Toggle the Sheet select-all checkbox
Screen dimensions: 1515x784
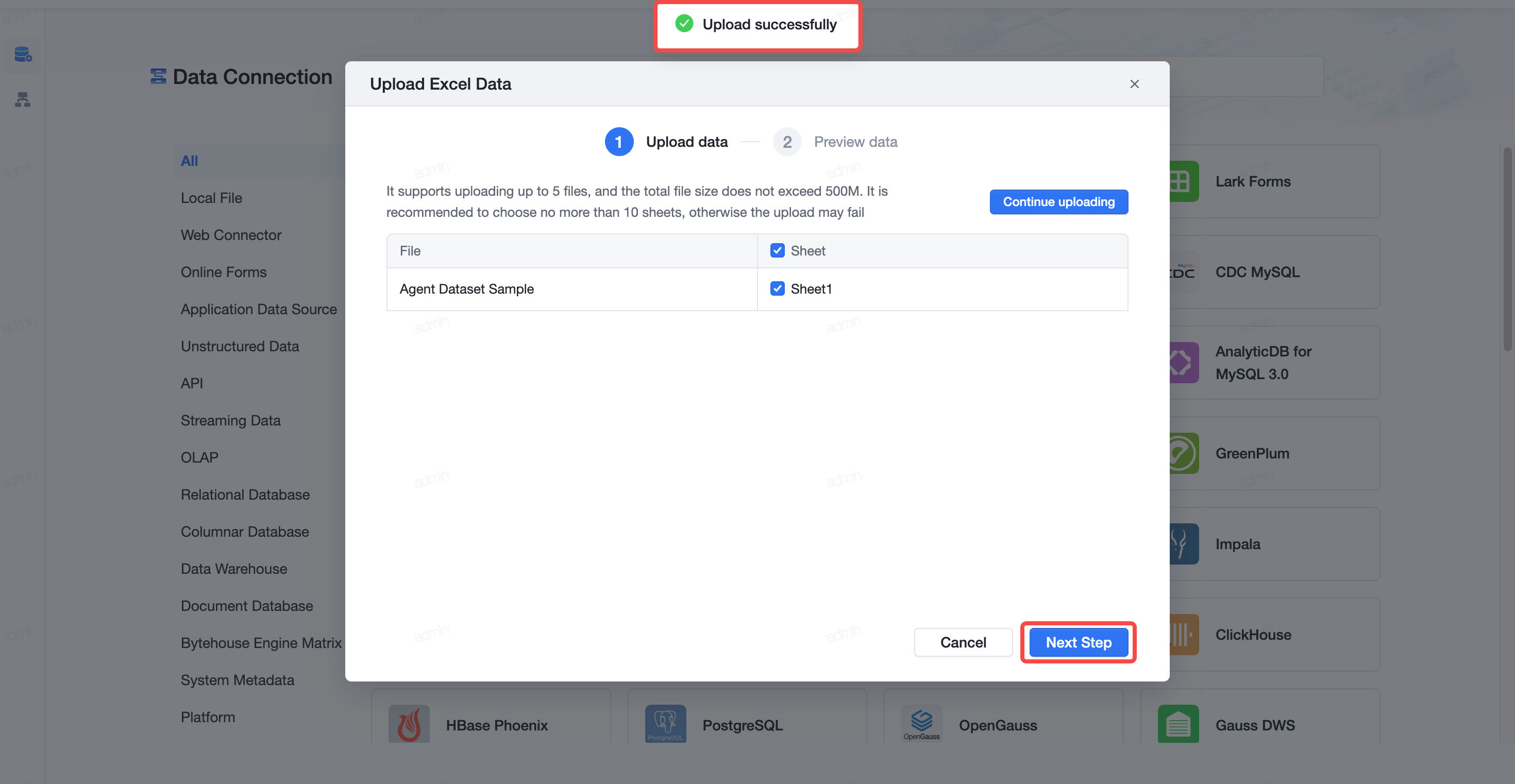pos(777,251)
